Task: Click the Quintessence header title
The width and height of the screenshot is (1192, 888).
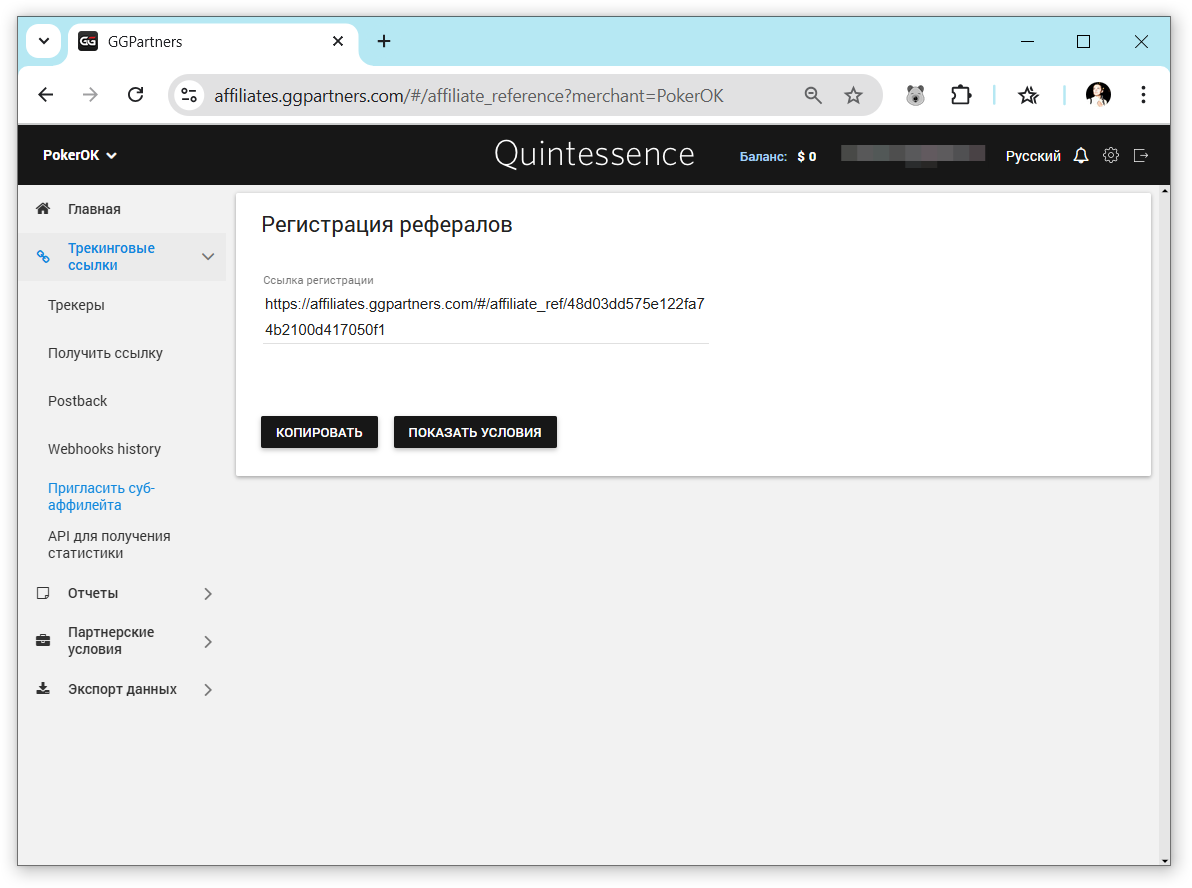Action: pos(594,154)
